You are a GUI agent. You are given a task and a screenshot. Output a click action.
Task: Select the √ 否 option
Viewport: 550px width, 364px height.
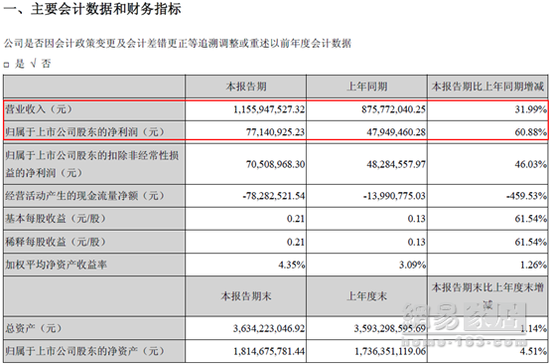pyautogui.click(x=41, y=64)
